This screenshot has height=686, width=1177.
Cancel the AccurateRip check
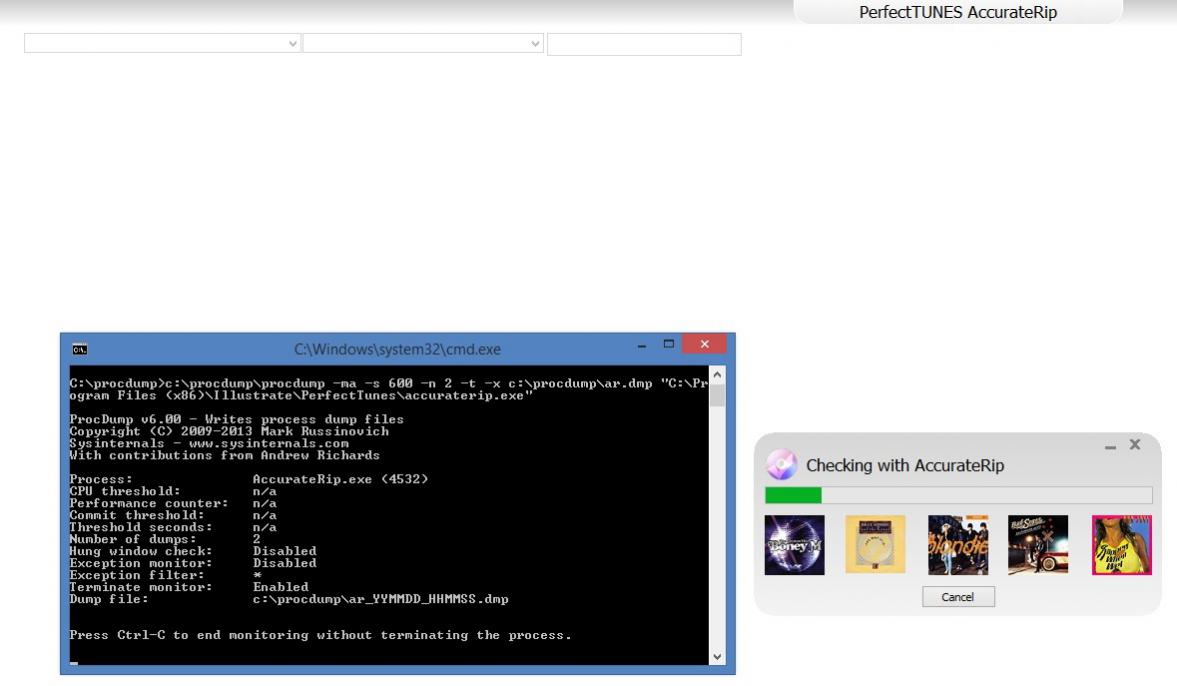[x=957, y=597]
